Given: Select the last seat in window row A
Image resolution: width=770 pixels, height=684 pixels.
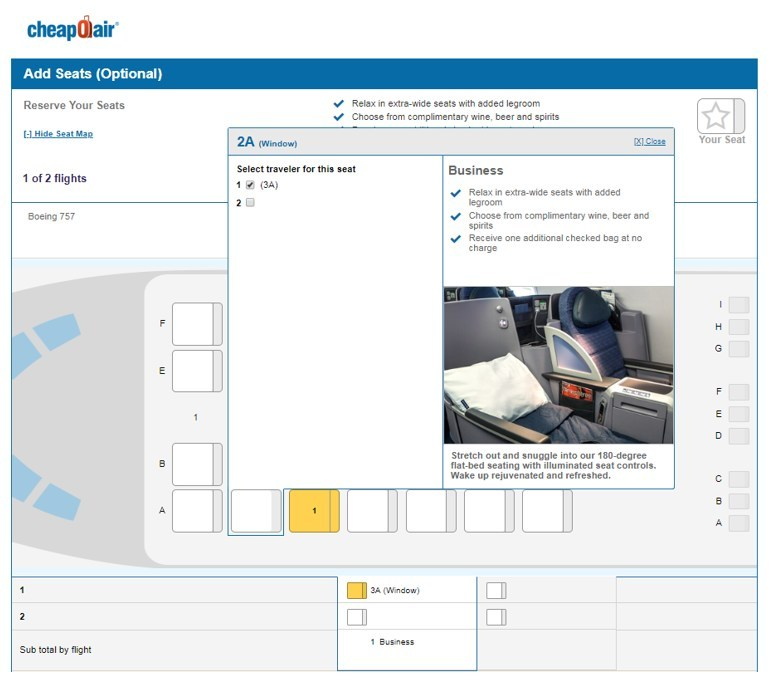Looking at the screenshot, I should (x=547, y=511).
